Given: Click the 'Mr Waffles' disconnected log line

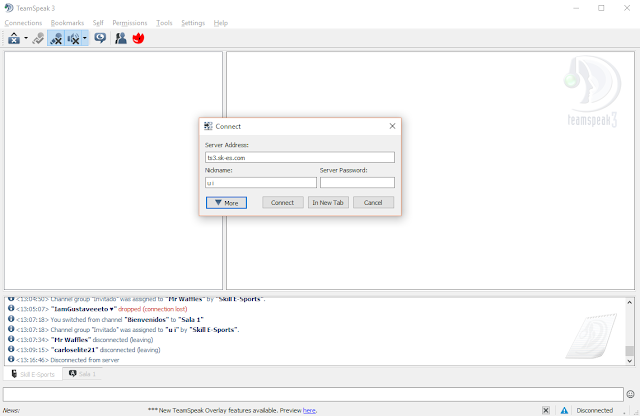Looking at the screenshot, I should (80, 340).
